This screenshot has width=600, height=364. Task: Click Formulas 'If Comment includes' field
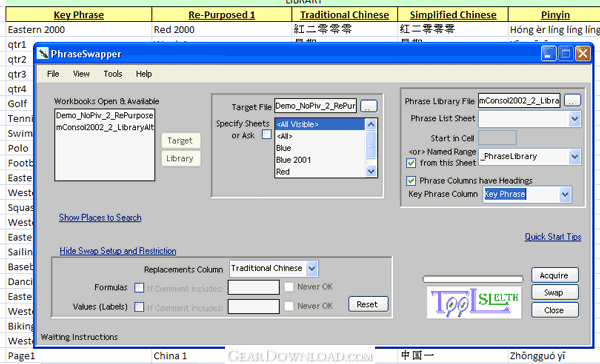click(x=253, y=287)
